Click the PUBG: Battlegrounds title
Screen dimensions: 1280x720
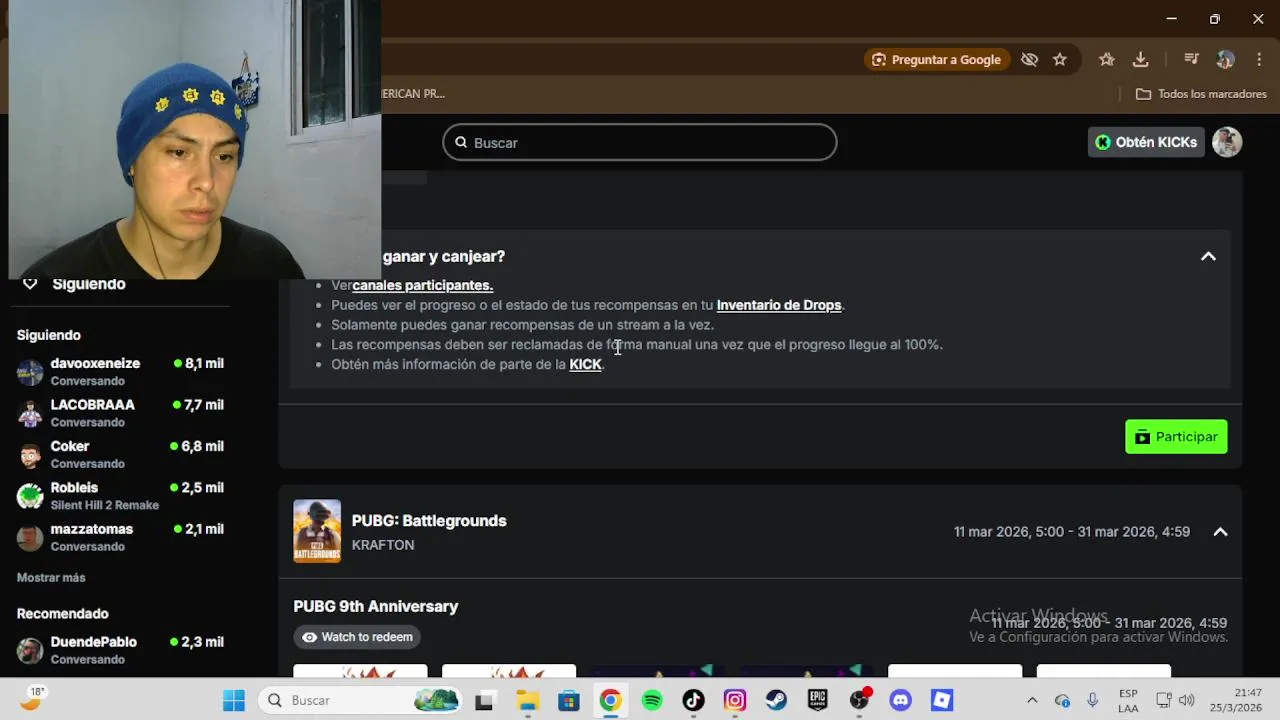tap(429, 521)
